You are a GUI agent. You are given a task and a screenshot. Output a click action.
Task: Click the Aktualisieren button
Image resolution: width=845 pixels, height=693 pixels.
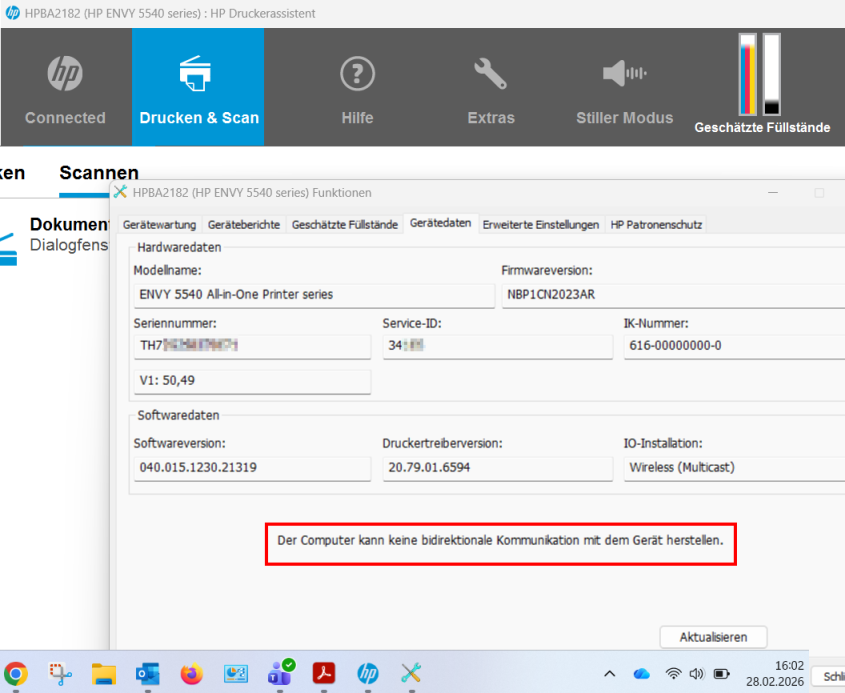pos(713,637)
